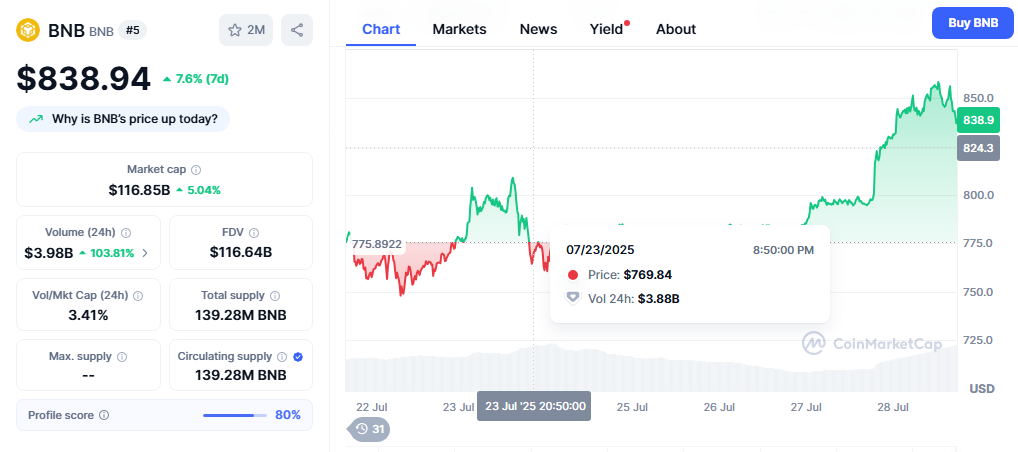The height and width of the screenshot is (452, 1018).
Task: Click the share icon button
Action: [x=297, y=30]
